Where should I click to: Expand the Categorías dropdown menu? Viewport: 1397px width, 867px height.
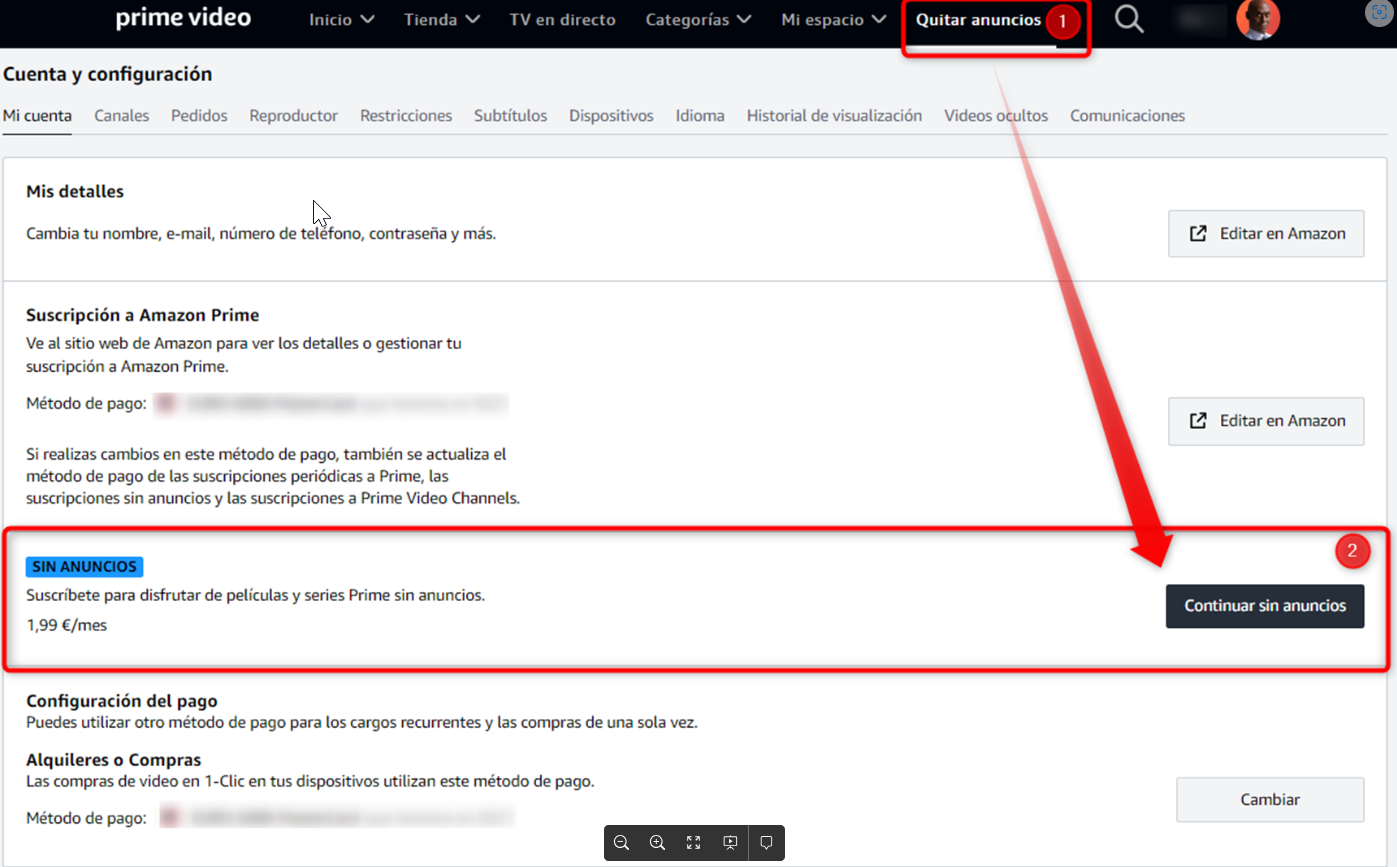[x=699, y=20]
